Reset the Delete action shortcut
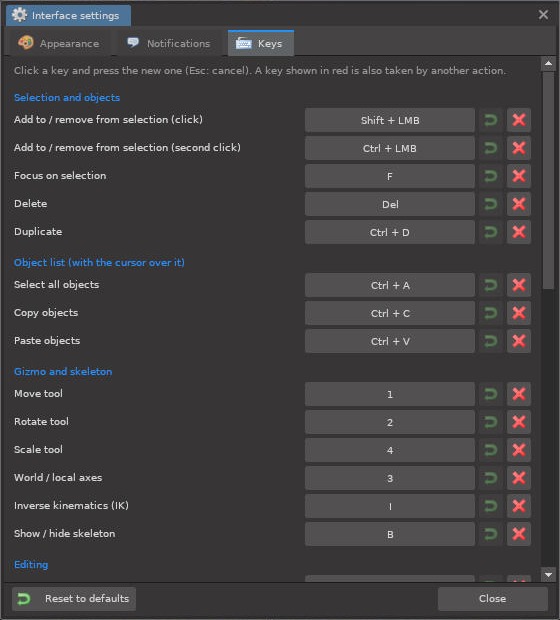 coord(491,204)
